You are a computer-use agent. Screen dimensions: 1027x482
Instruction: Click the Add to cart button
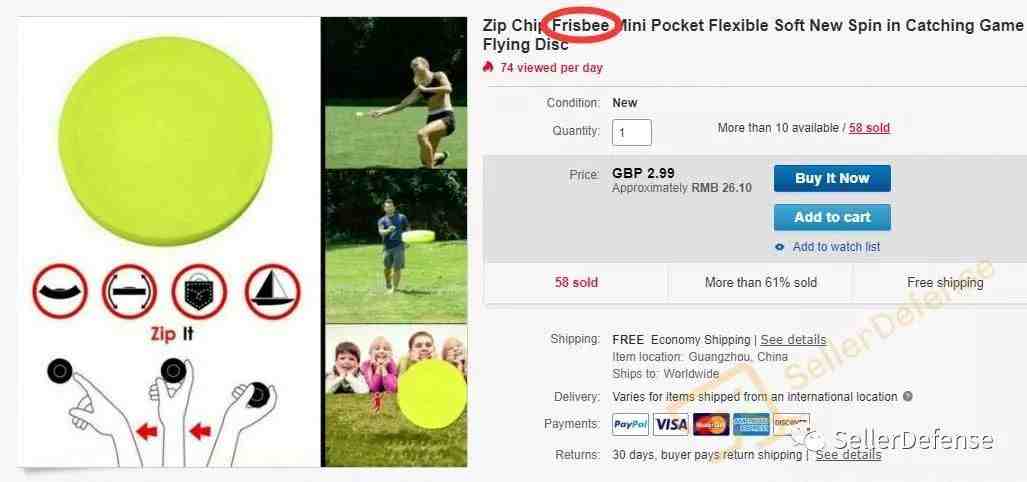click(x=832, y=217)
